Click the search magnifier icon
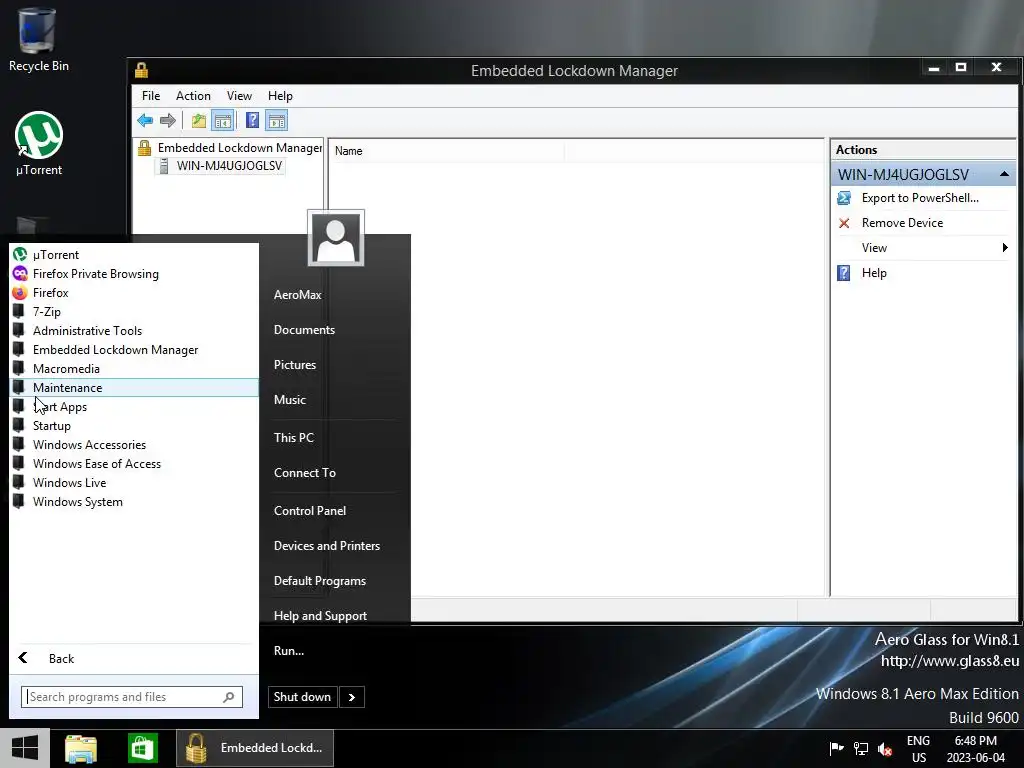Image resolution: width=1024 pixels, height=768 pixels. click(229, 697)
